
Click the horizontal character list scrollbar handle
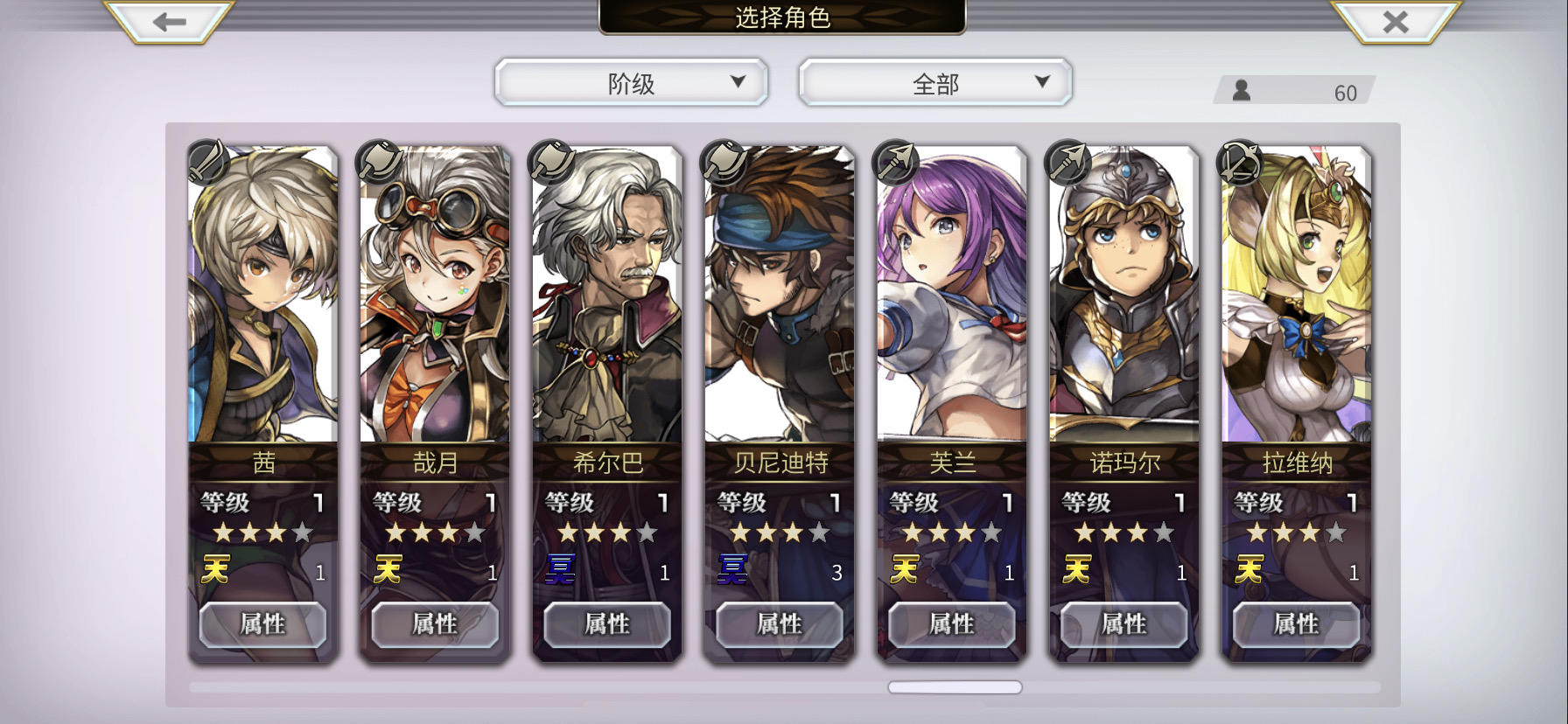pyautogui.click(x=955, y=687)
